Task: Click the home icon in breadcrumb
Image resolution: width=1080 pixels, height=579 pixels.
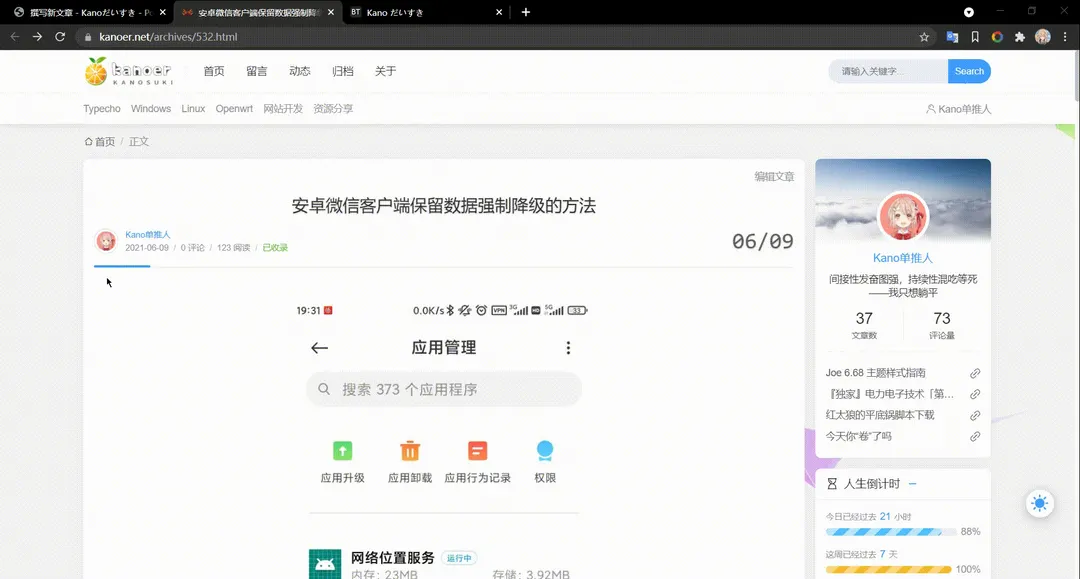Action: click(x=88, y=142)
